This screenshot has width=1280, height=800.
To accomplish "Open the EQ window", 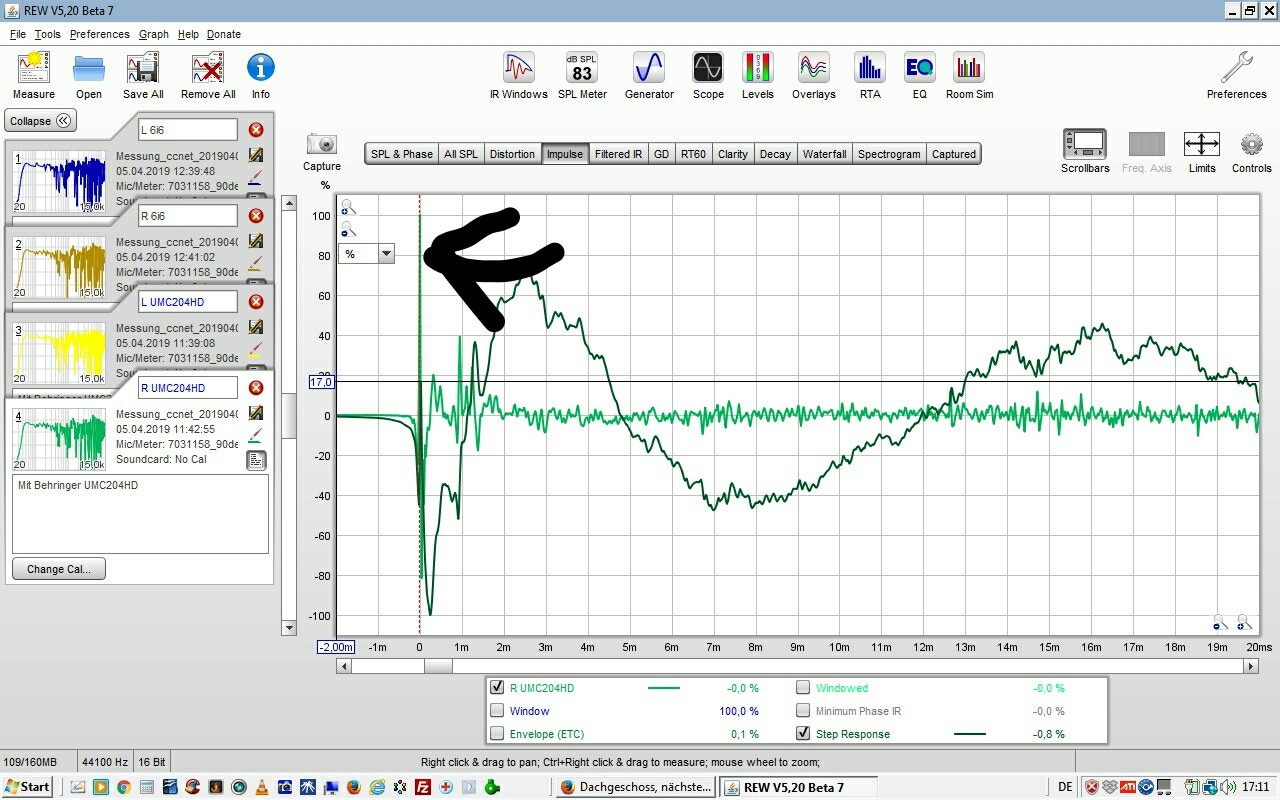I will point(919,69).
